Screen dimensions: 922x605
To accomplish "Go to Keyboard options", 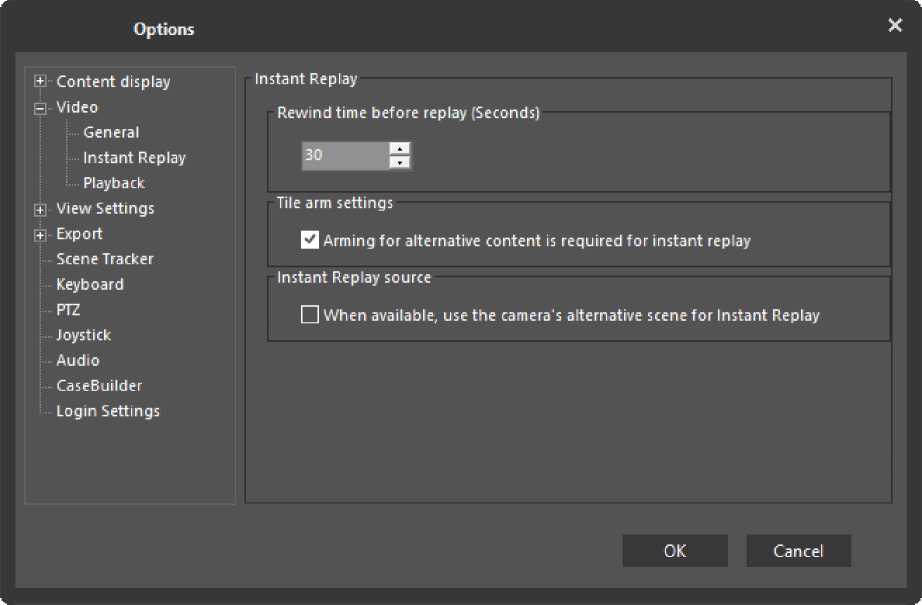I will 90,285.
